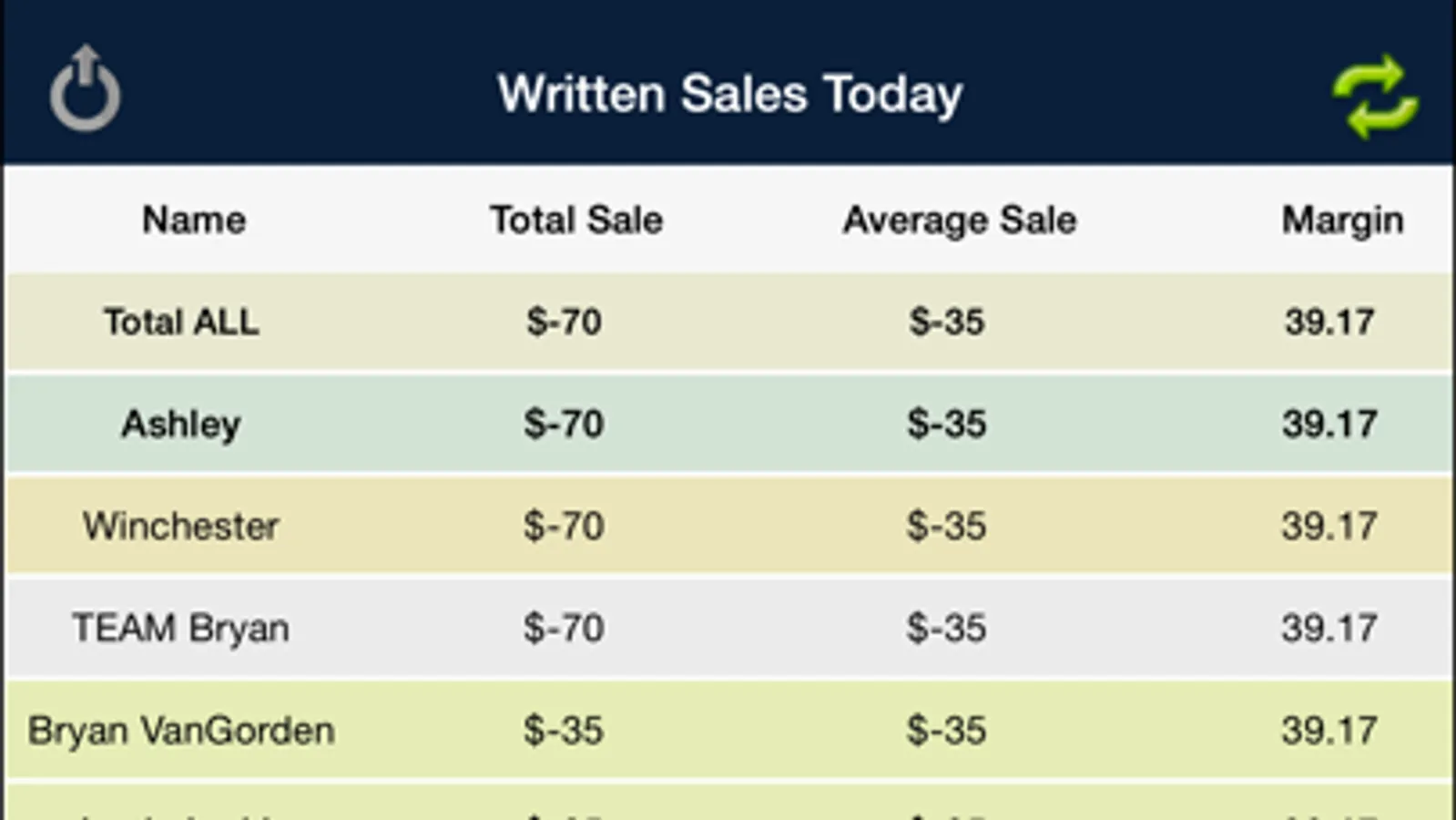Click Winchester's total sale value
Image resolution: width=1456 pixels, height=820 pixels.
click(564, 527)
